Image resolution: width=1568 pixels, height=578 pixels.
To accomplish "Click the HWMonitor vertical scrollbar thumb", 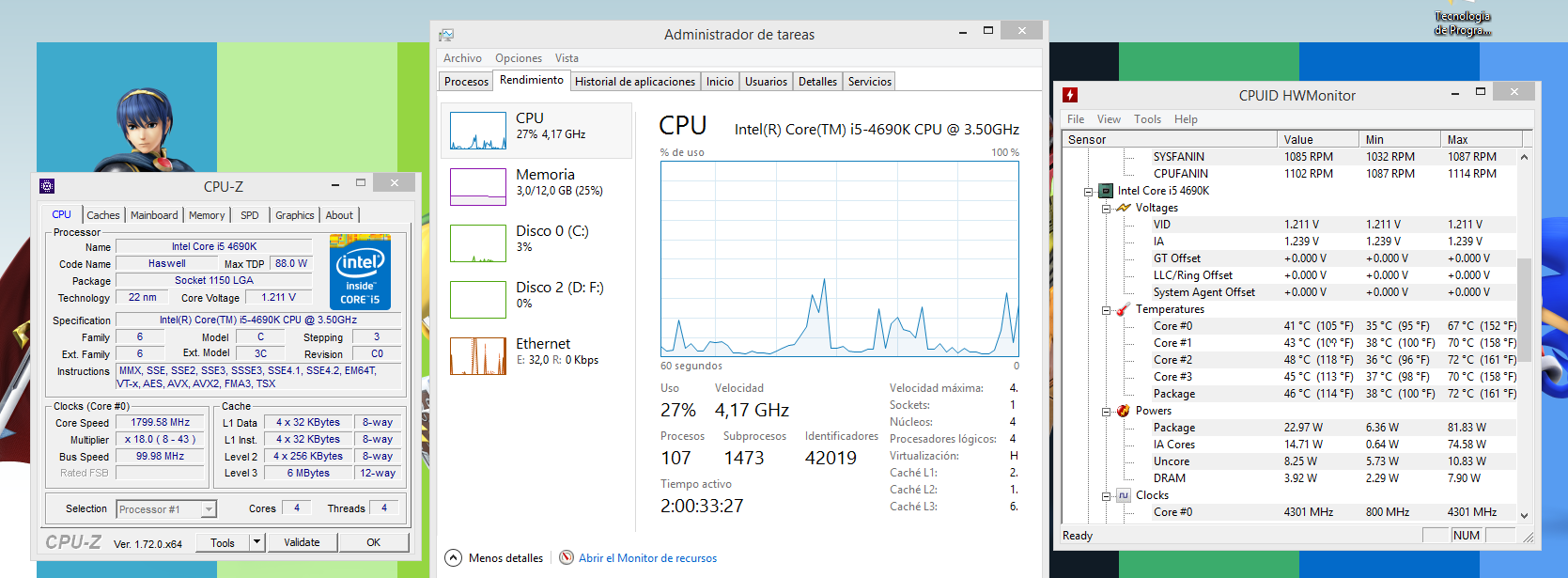I will click(x=1524, y=309).
